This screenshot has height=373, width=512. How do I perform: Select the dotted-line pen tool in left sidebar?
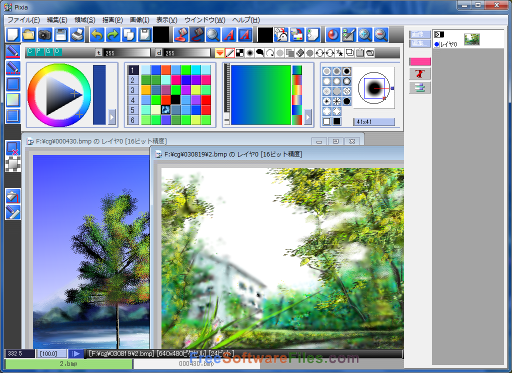click(x=13, y=68)
